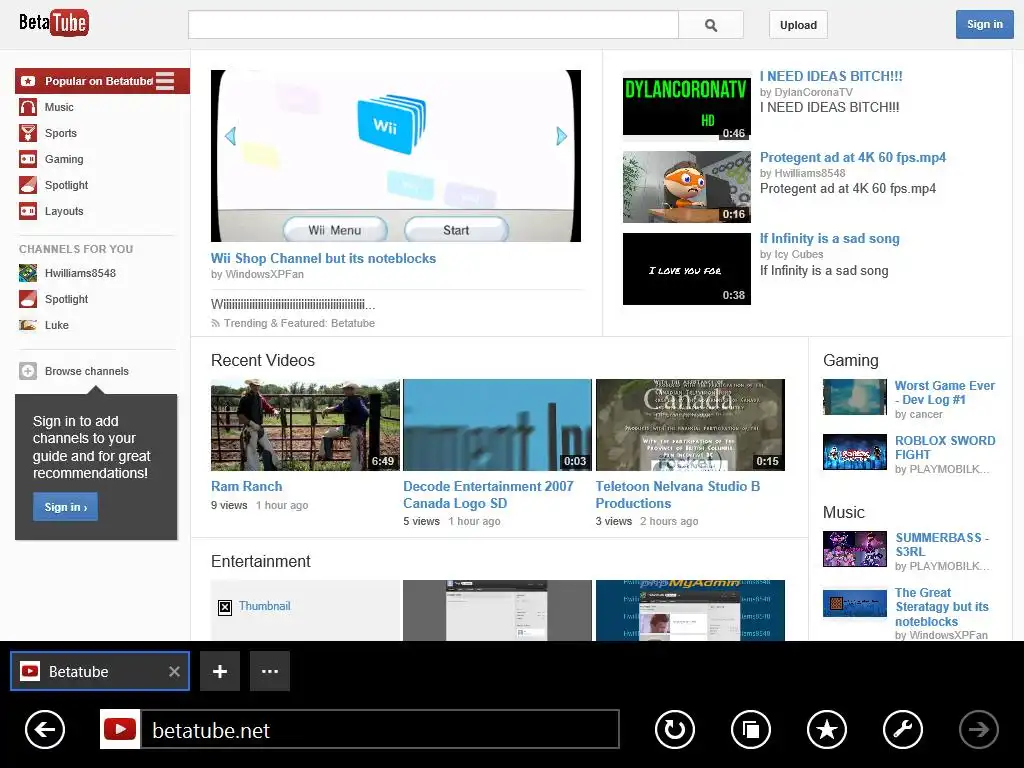Click the Popular on Betatube star icon
This screenshot has width=1024, height=768.
(28, 81)
